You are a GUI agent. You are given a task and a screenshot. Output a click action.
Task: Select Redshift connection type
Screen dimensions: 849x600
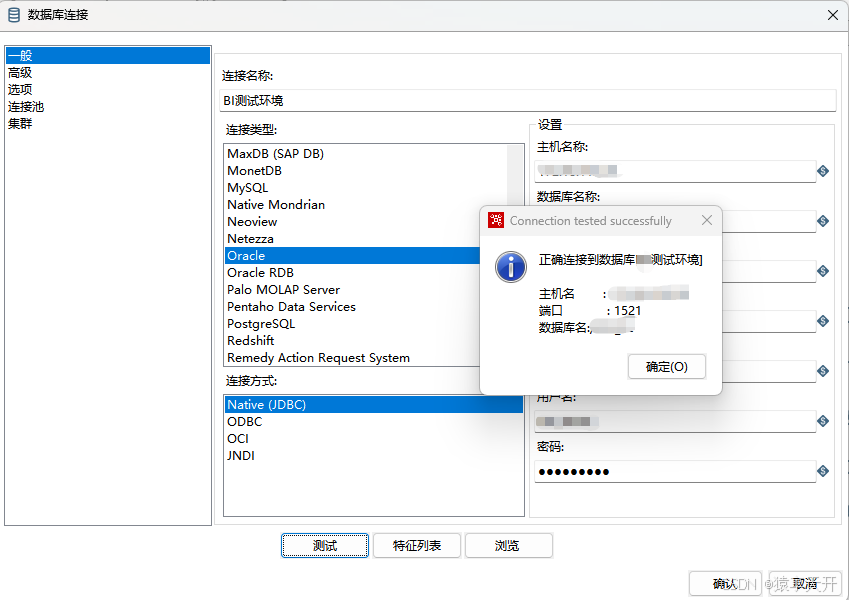pos(352,341)
